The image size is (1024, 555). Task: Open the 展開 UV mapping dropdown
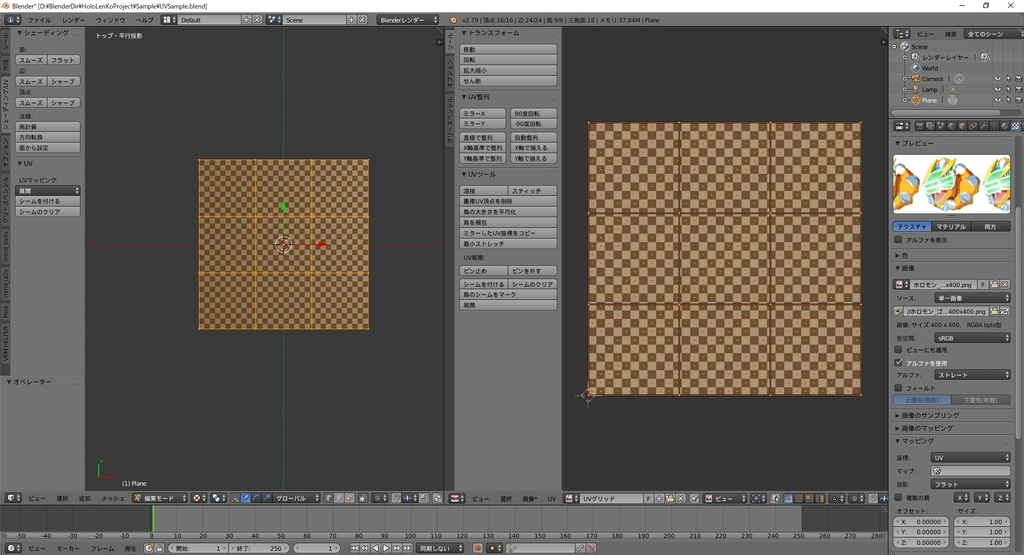(48, 191)
